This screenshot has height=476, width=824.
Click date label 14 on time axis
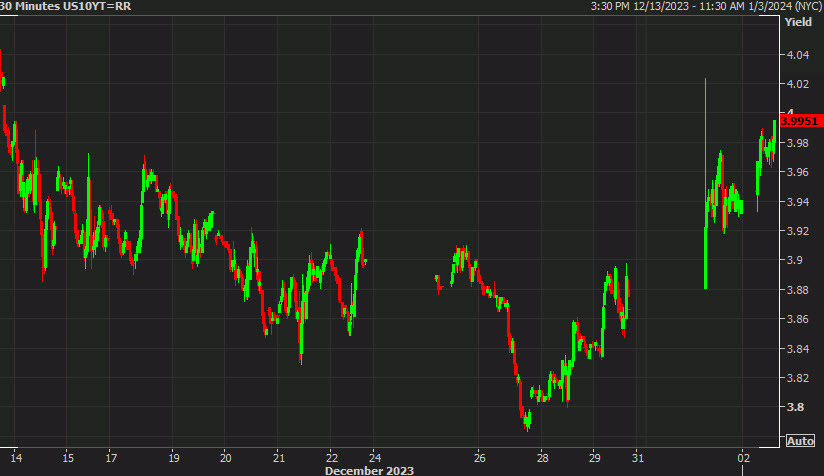click(x=16, y=458)
